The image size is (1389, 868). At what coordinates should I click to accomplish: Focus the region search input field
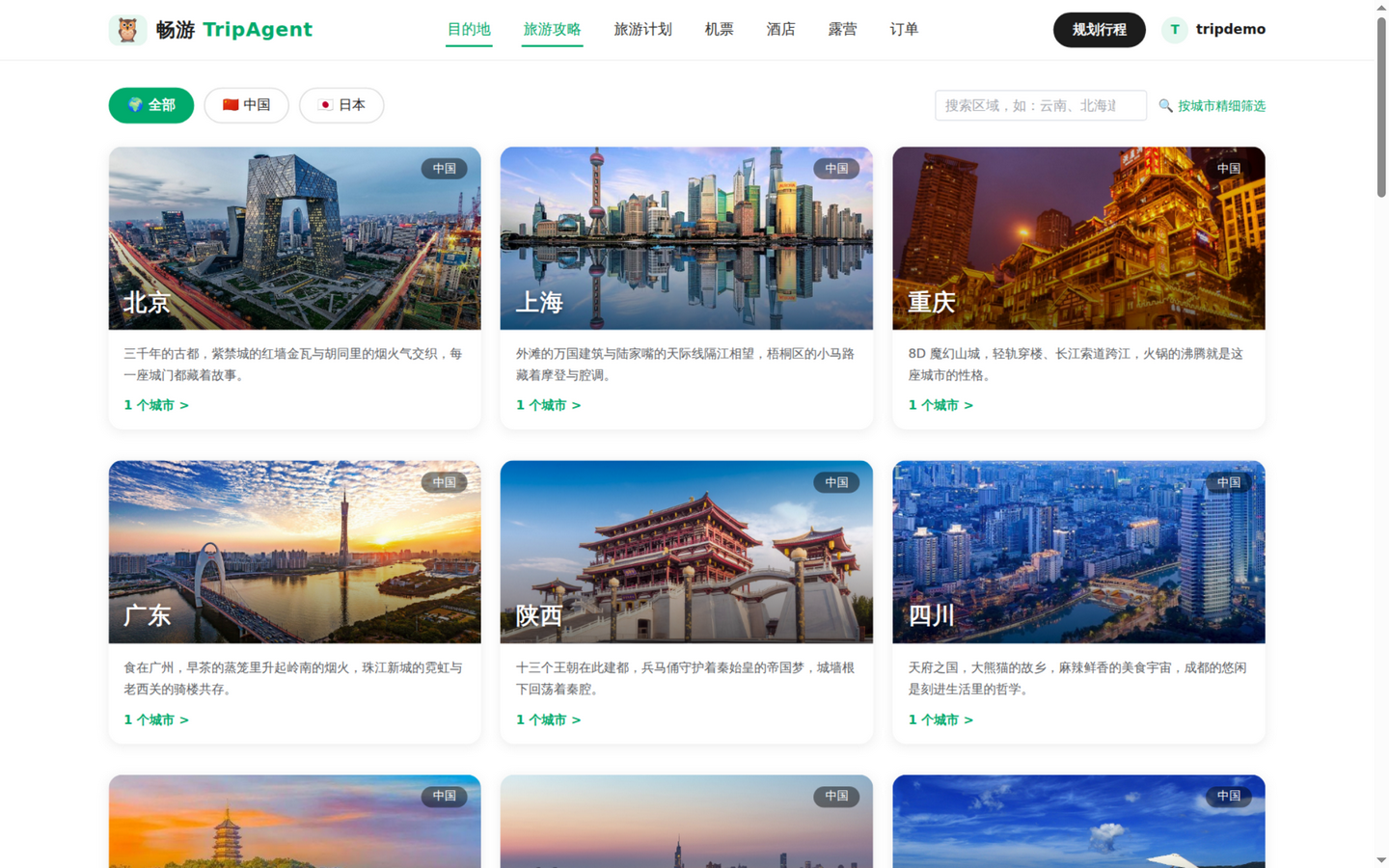1040,105
